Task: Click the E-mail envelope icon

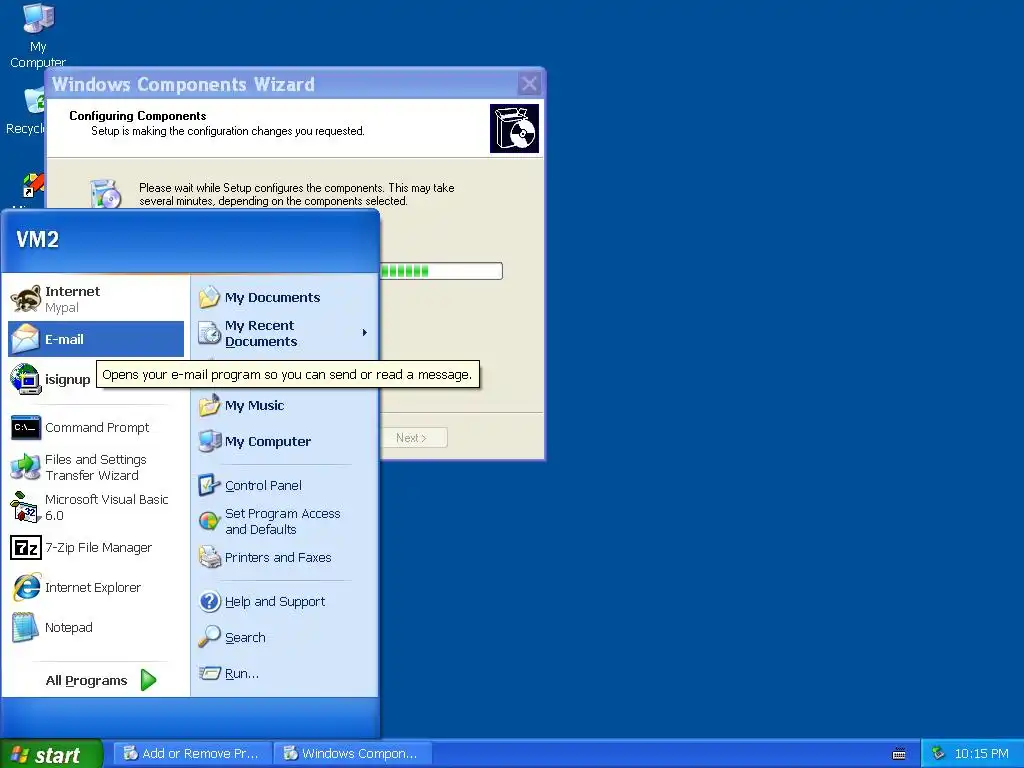Action: [x=25, y=339]
